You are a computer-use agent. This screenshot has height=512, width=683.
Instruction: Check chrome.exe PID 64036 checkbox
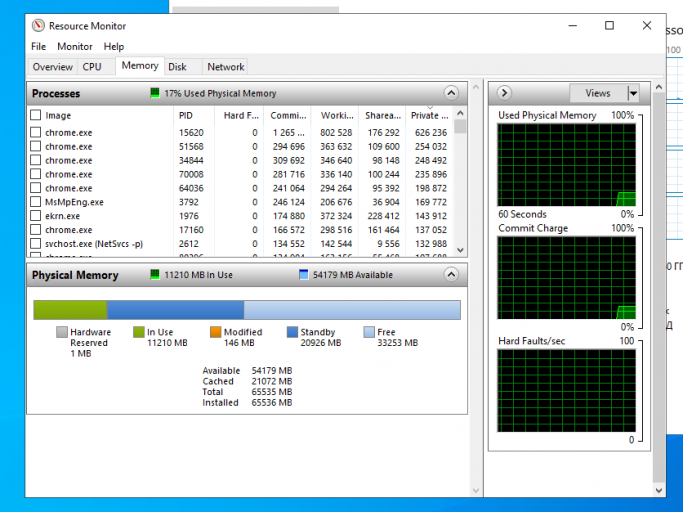[x=36, y=188]
